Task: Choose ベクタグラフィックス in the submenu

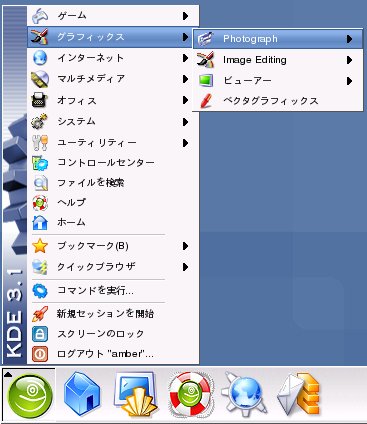Action: pos(278,101)
